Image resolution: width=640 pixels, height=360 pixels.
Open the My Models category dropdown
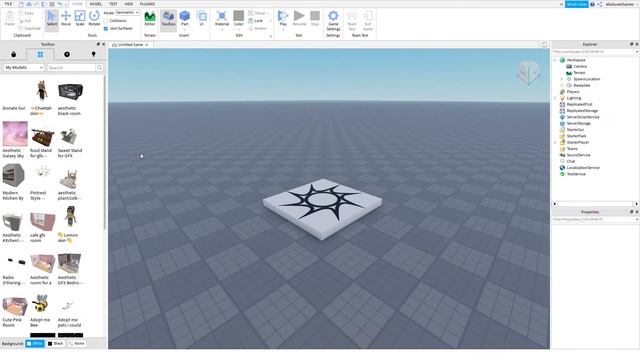tap(24, 67)
